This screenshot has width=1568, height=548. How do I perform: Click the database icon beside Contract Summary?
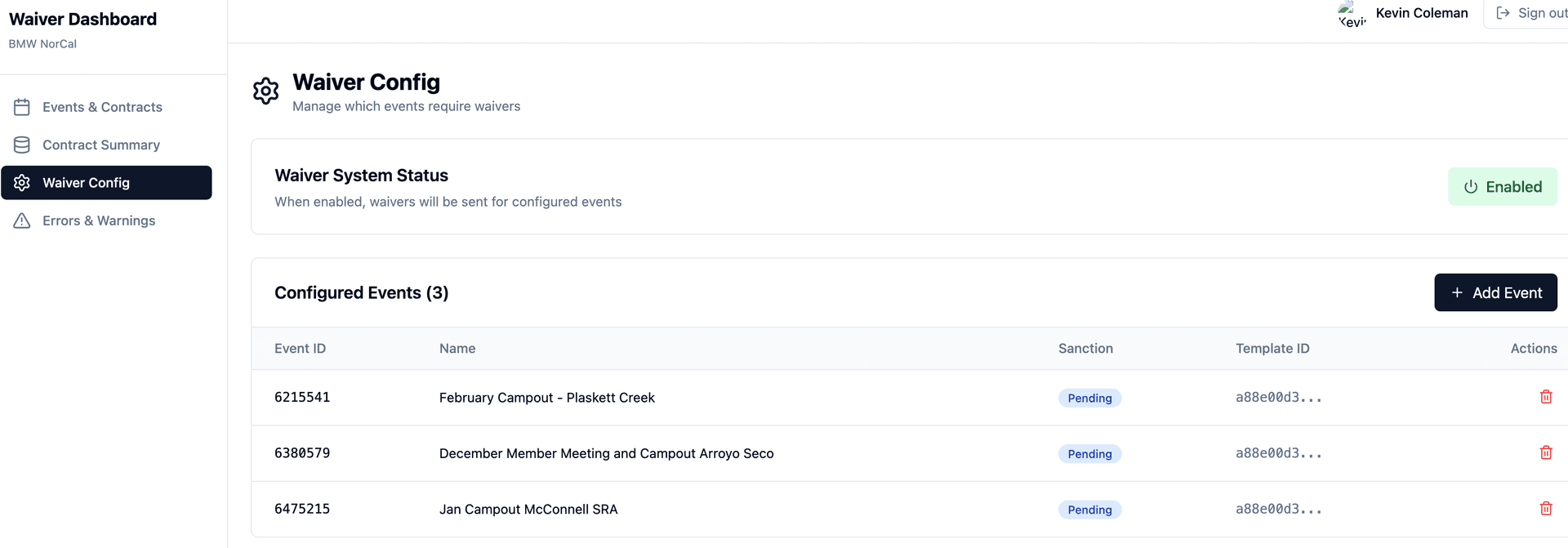tap(22, 145)
